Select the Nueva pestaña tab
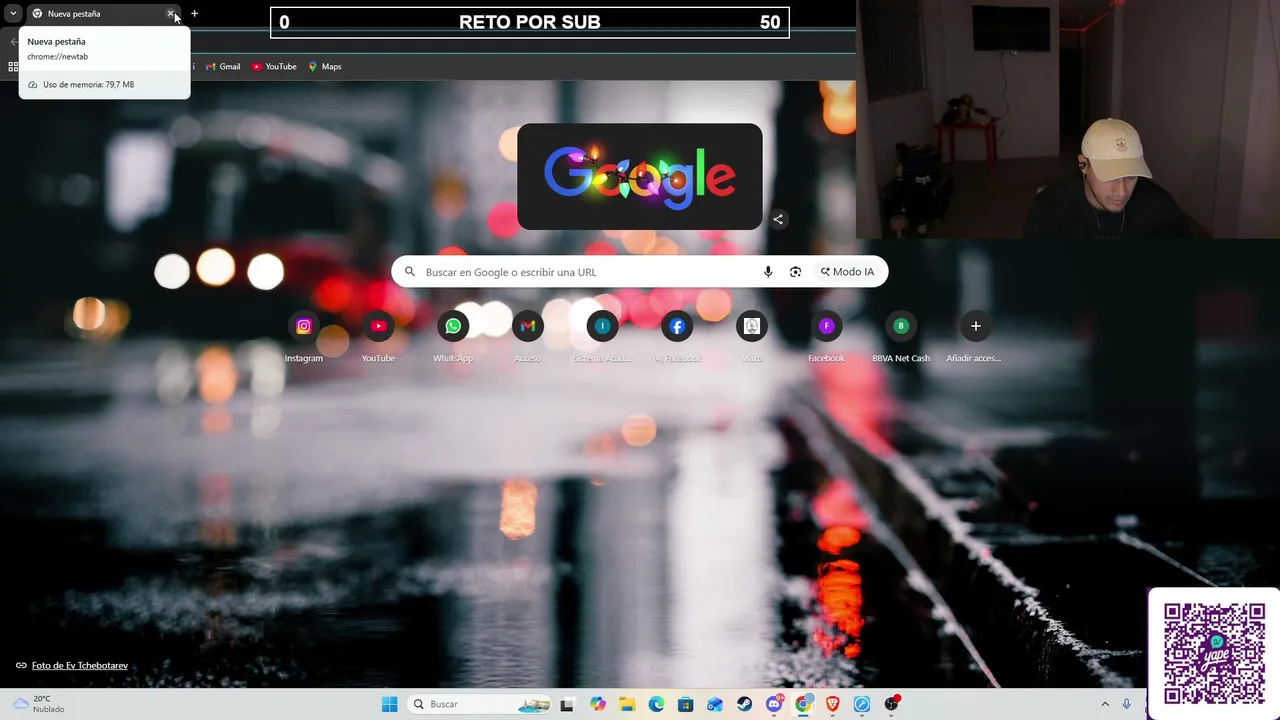1280x720 pixels. [x=103, y=14]
